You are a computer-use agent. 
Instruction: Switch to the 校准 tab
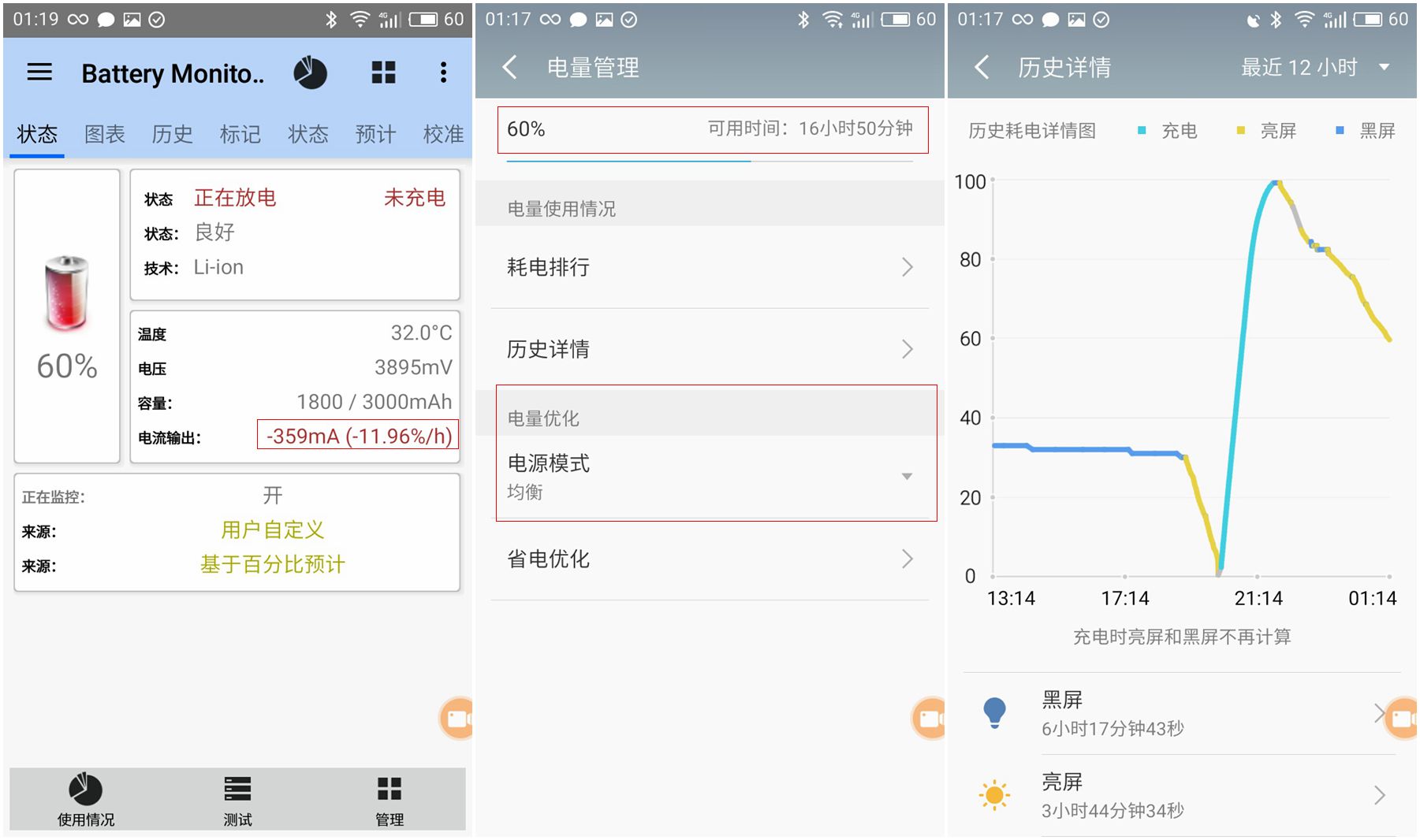pos(444,134)
